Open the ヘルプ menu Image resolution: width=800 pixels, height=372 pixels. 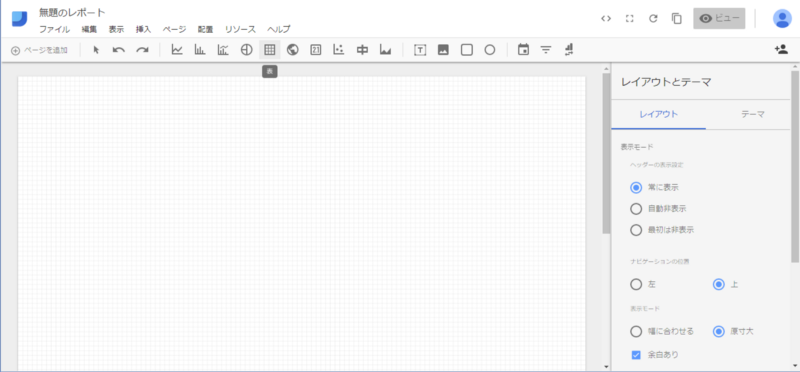[279, 30]
